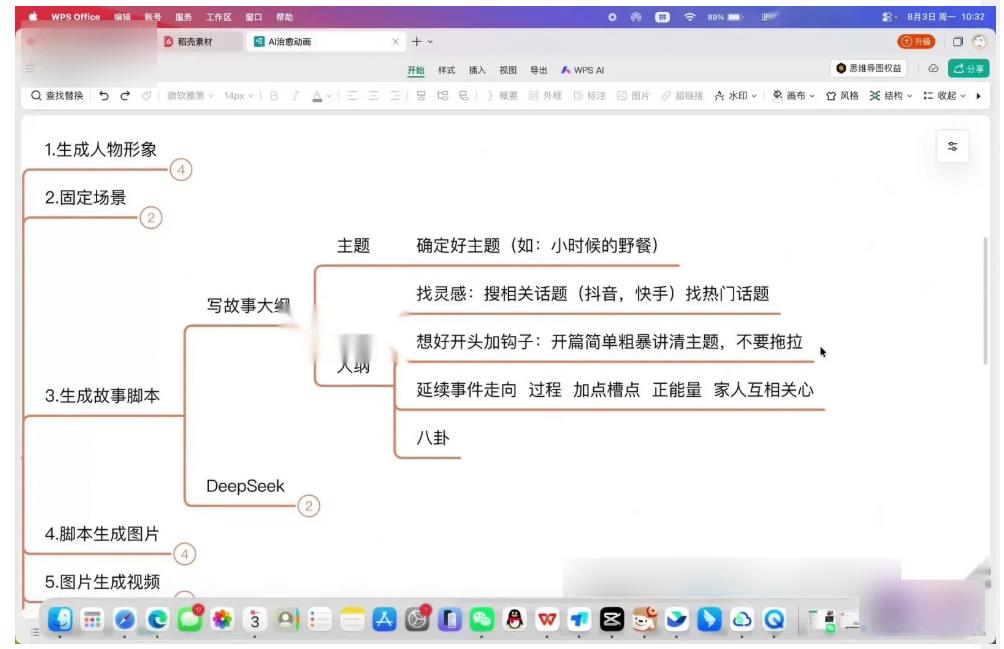This screenshot has height=649, width=1004.
Task: Select the 3.生成故事脚本 node
Action: pyautogui.click(x=102, y=396)
